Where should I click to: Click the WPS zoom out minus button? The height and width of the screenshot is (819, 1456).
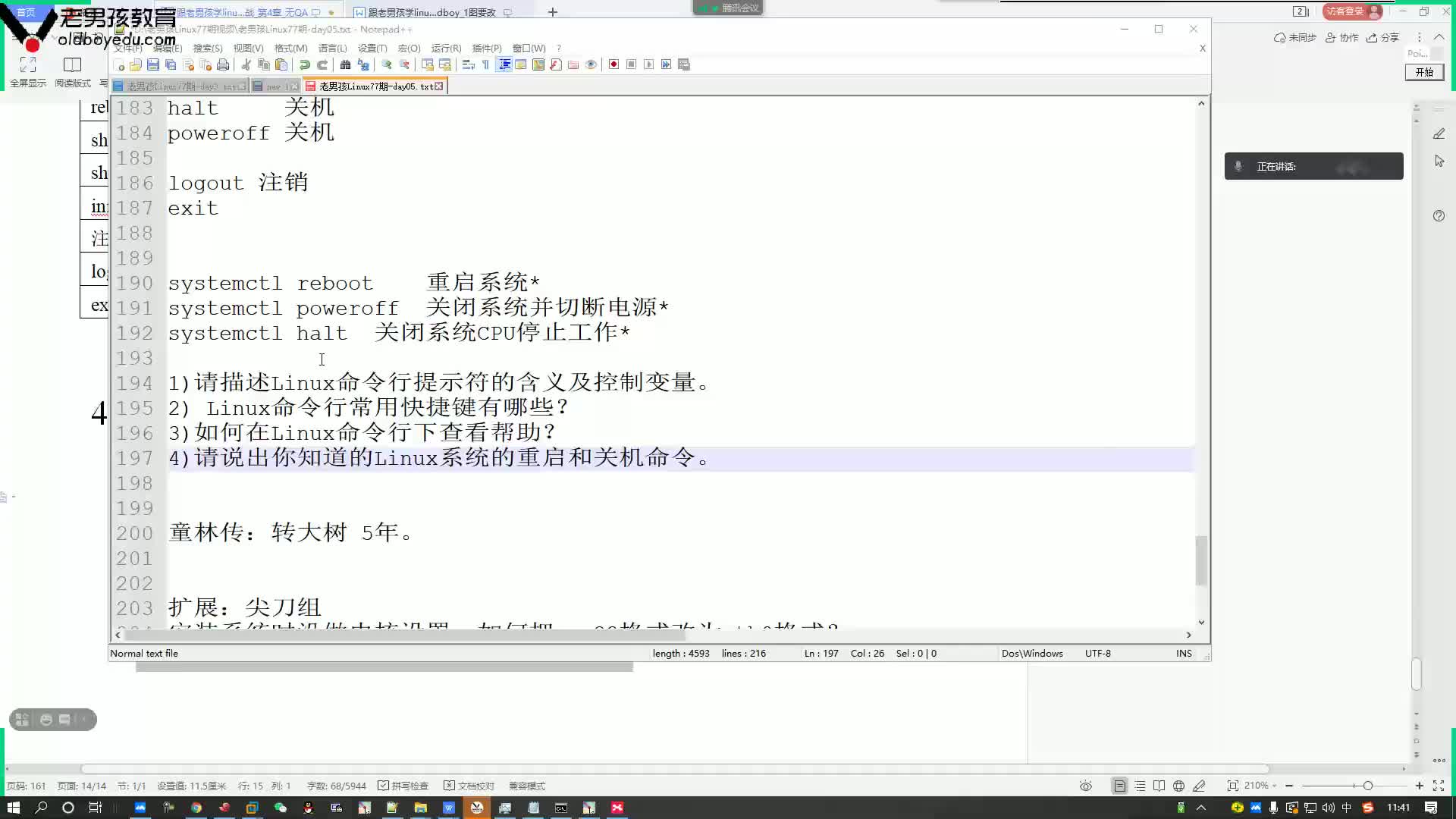pyautogui.click(x=1289, y=786)
